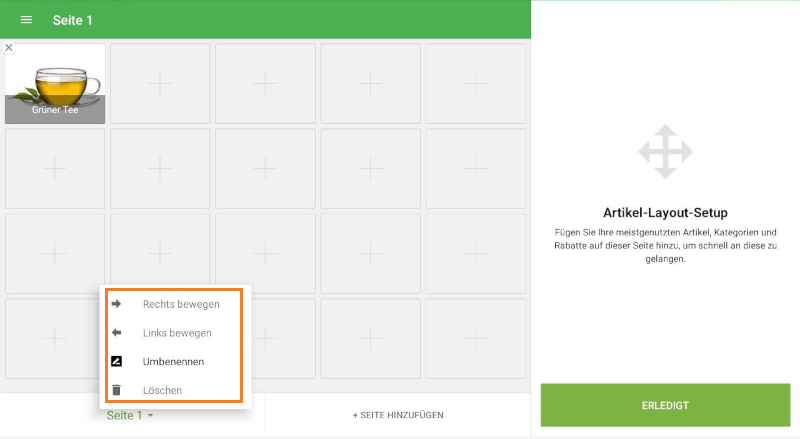Click the + Seite hinzufügen button

(x=398, y=415)
